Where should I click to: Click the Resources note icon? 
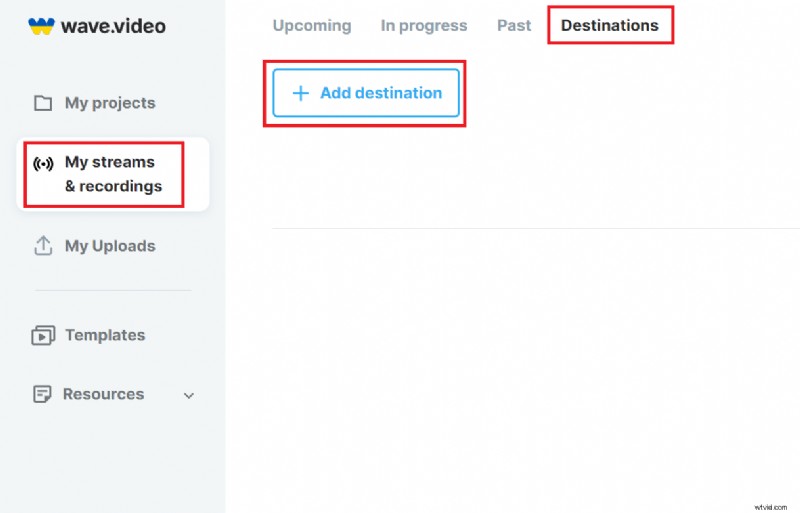click(42, 394)
